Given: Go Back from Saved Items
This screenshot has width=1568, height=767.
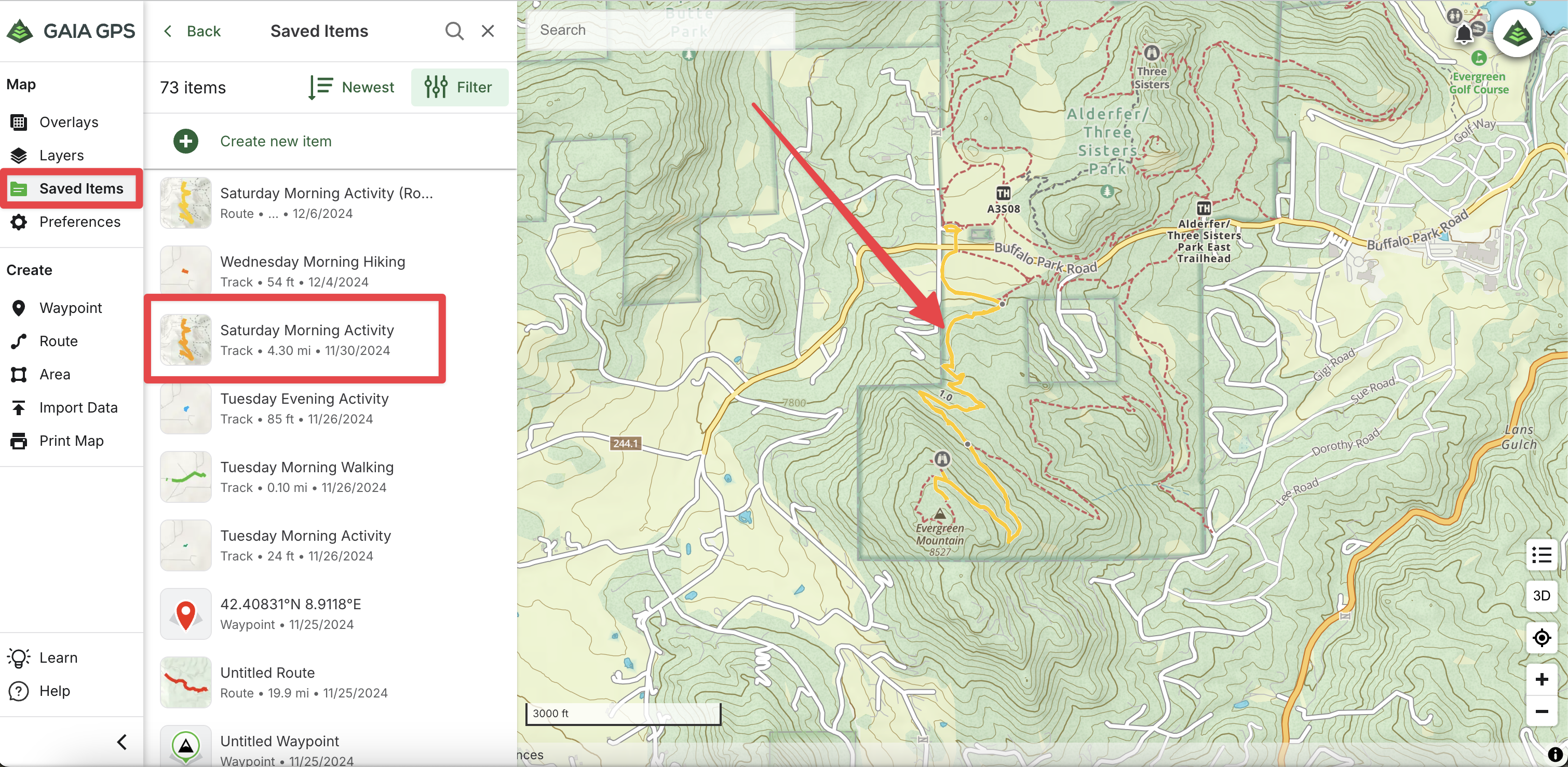Looking at the screenshot, I should click(x=192, y=31).
